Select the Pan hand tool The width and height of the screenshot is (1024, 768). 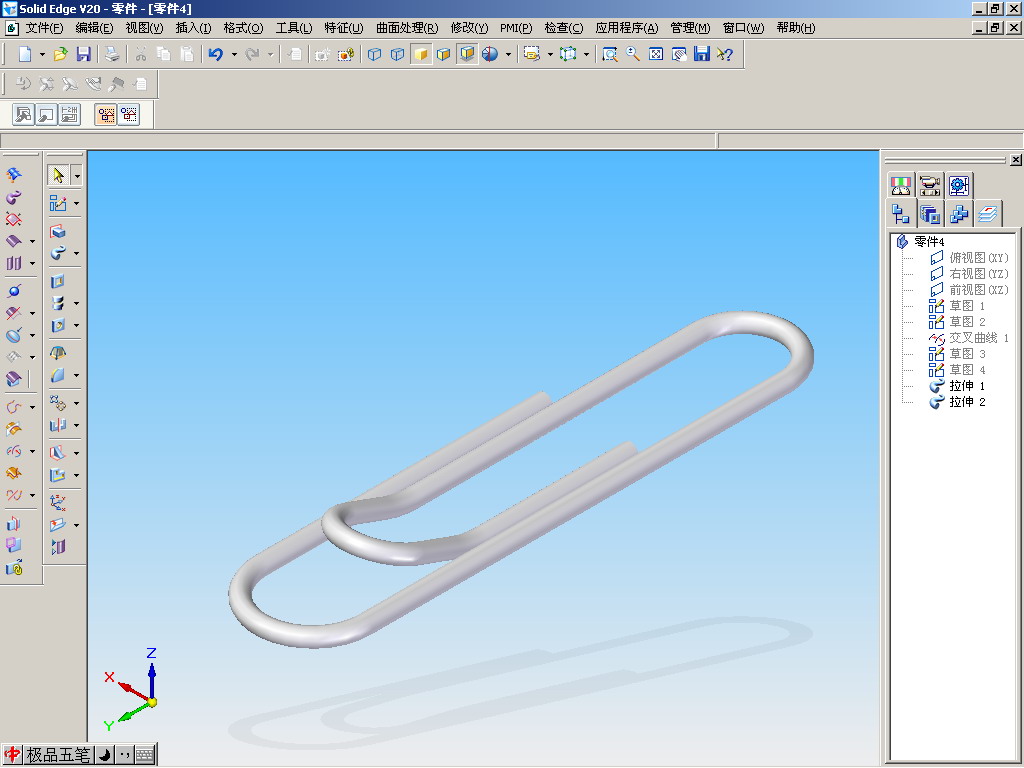pyautogui.click(x=679, y=54)
